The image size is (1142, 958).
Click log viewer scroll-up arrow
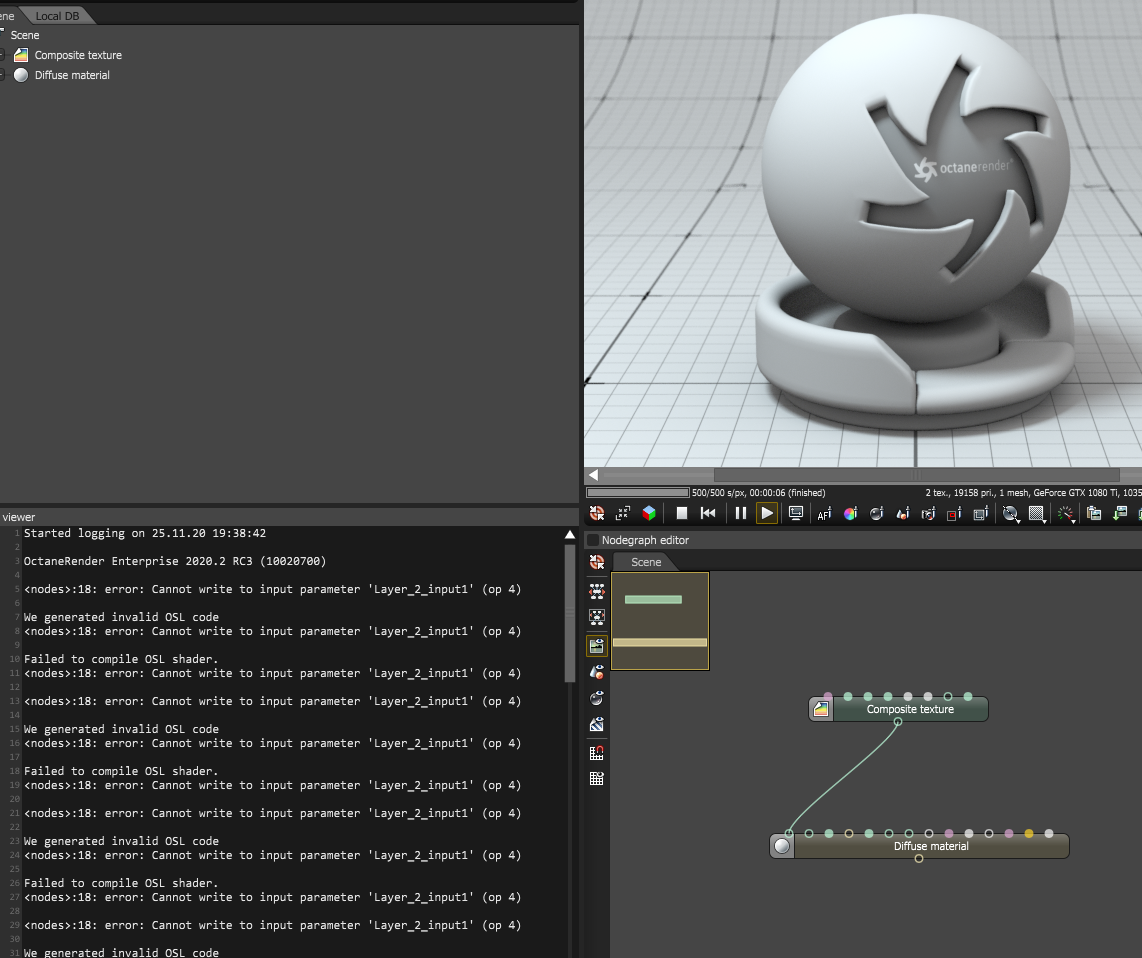[570, 535]
